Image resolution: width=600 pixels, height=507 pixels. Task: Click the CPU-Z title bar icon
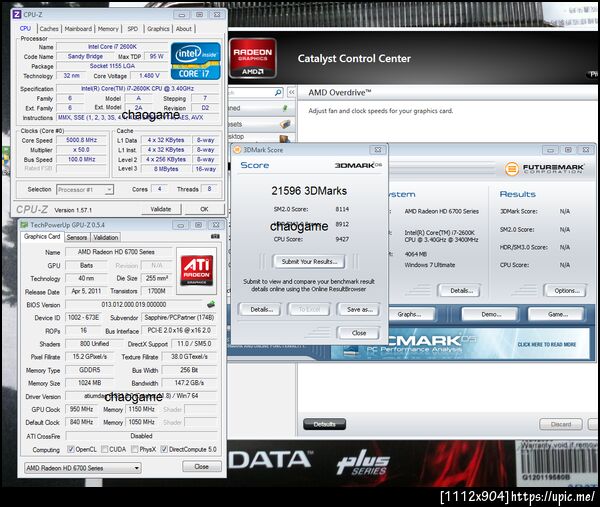pyautogui.click(x=17, y=15)
